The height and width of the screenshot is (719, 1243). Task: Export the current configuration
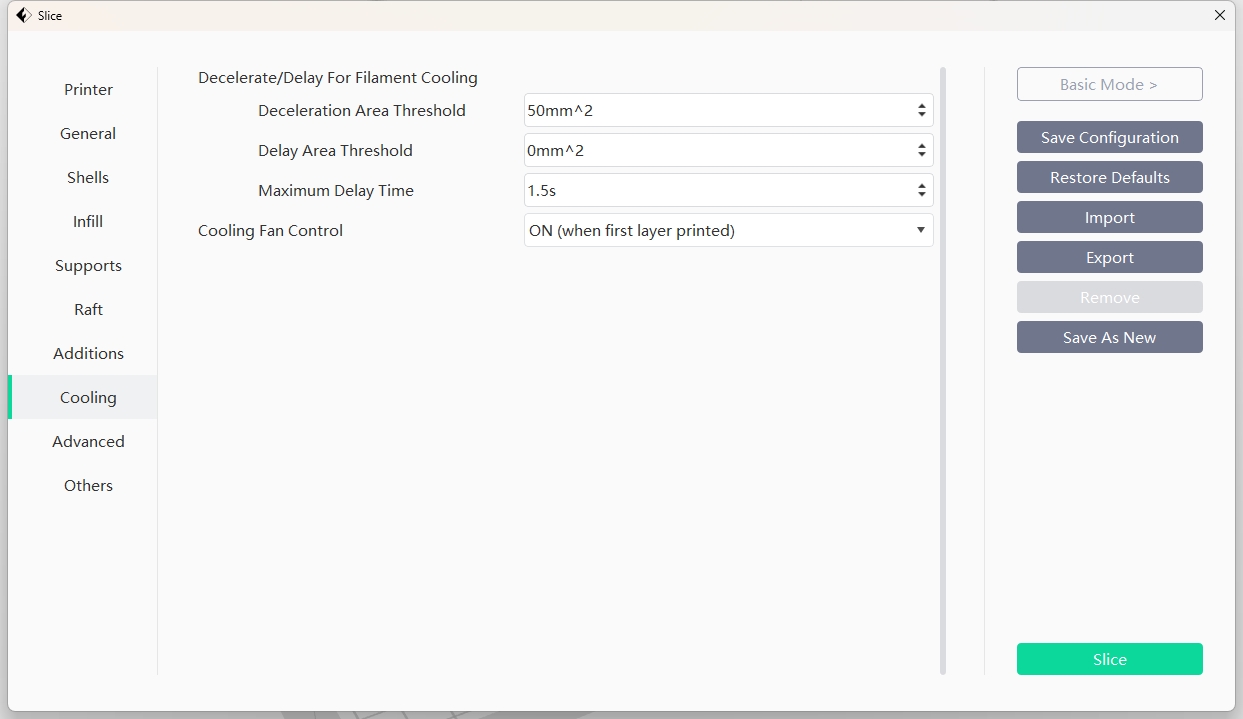pyautogui.click(x=1109, y=258)
